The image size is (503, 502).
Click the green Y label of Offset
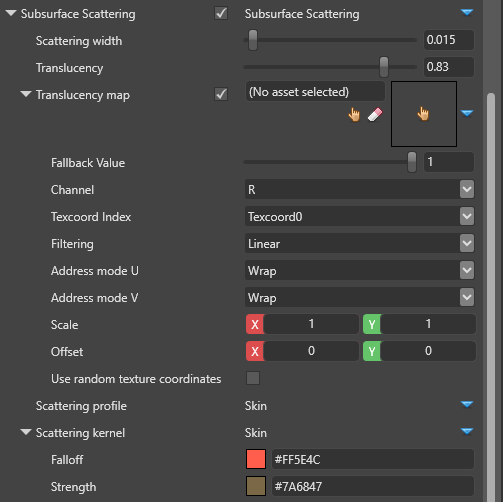pos(372,351)
